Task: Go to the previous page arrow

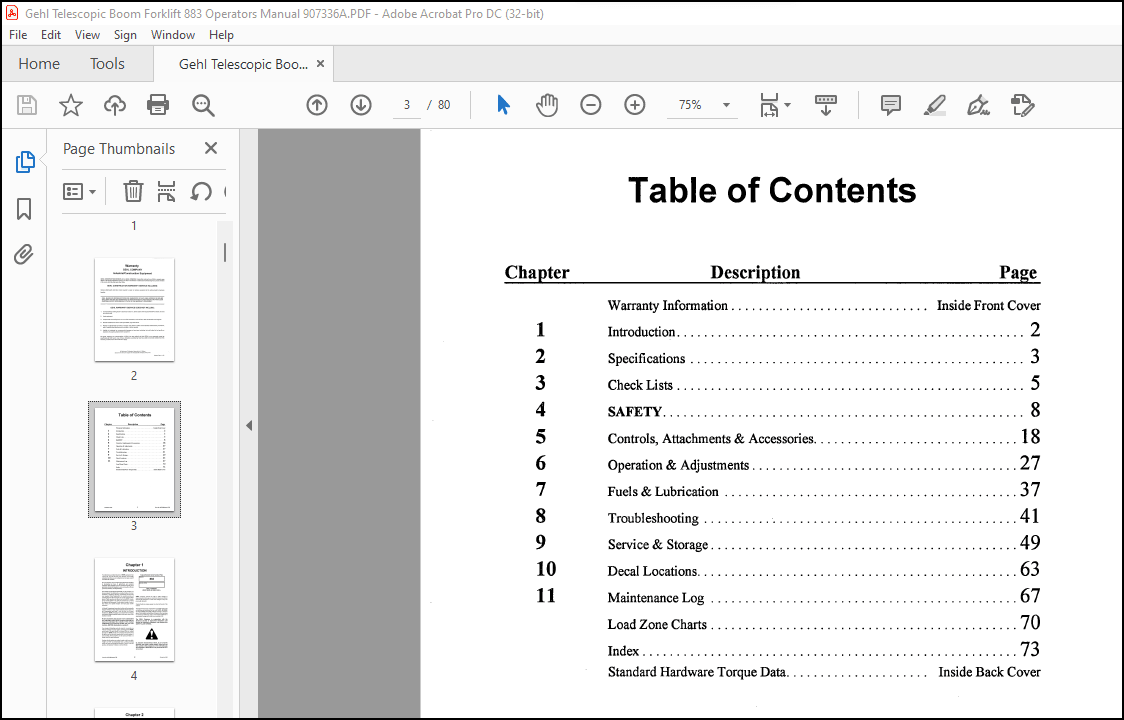Action: click(x=317, y=105)
